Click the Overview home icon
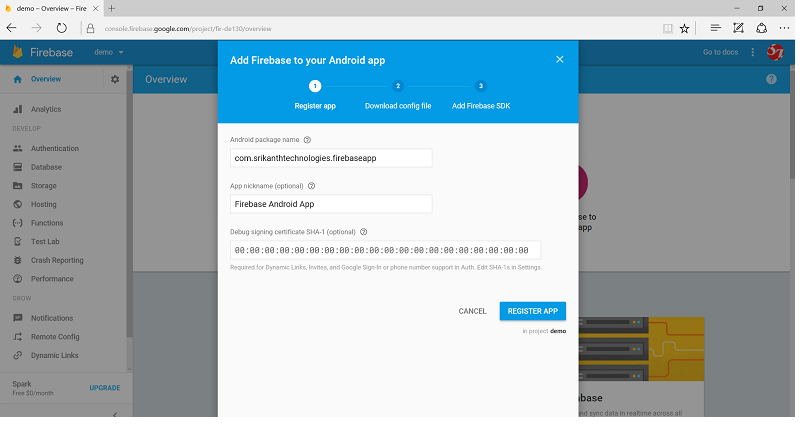This screenshot has height=430, width=800. click(18, 79)
